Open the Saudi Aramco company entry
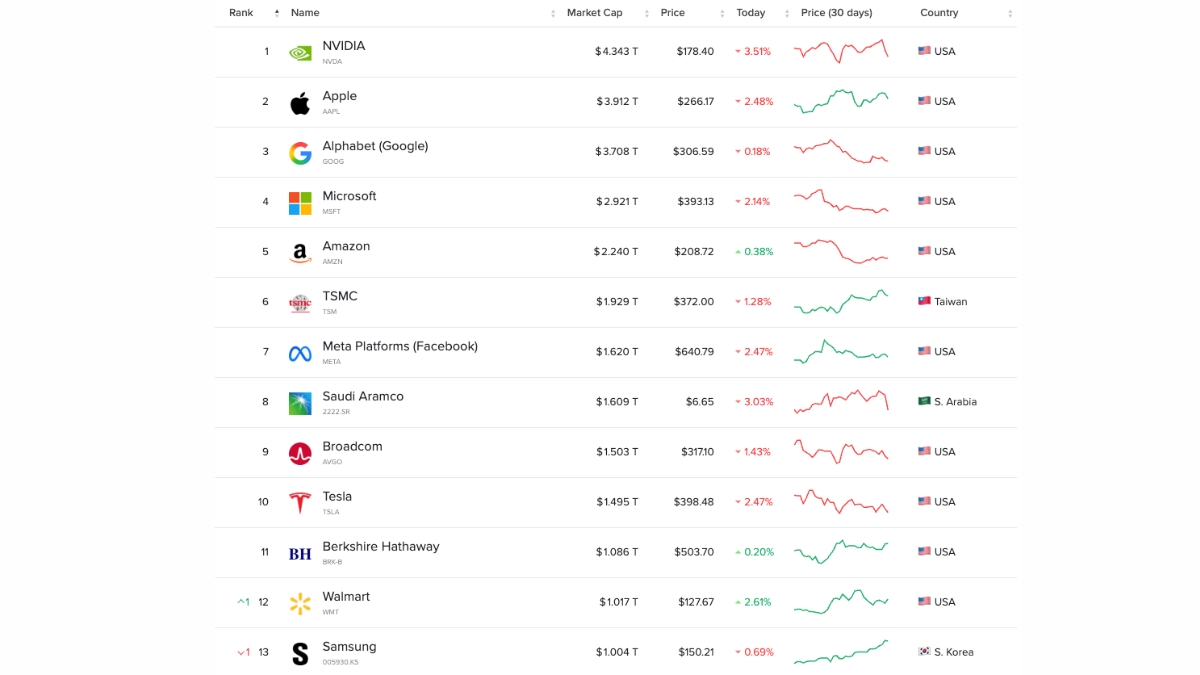Viewport: 1200px width, 675px height. click(x=362, y=396)
